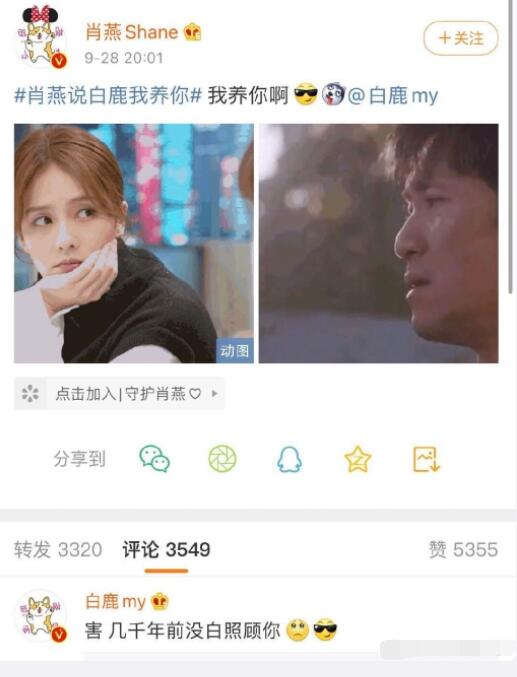Open 白鹿 my commenter avatar
This screenshot has height=677, width=517.
tap(41, 616)
